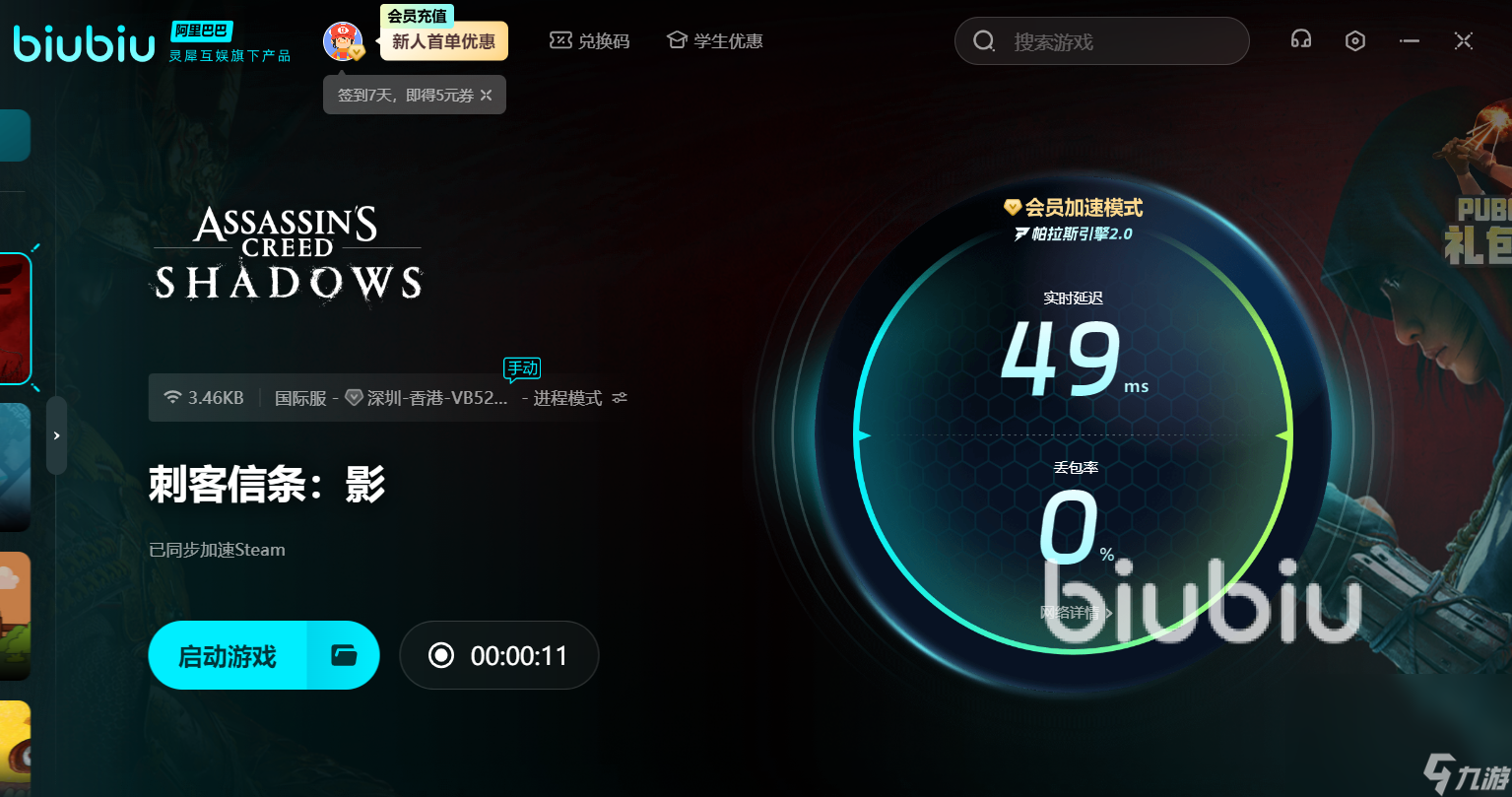Click the 会员加速模式 member mode label
The image size is (1512, 797).
(1074, 208)
